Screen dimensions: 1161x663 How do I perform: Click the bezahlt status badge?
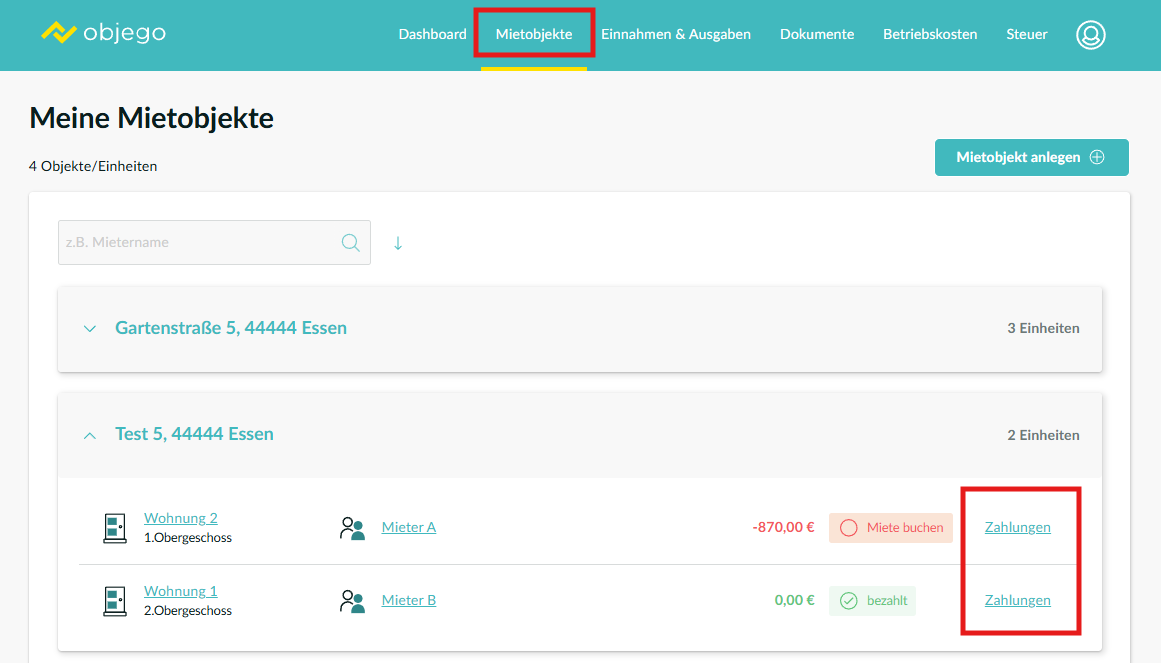click(x=872, y=601)
